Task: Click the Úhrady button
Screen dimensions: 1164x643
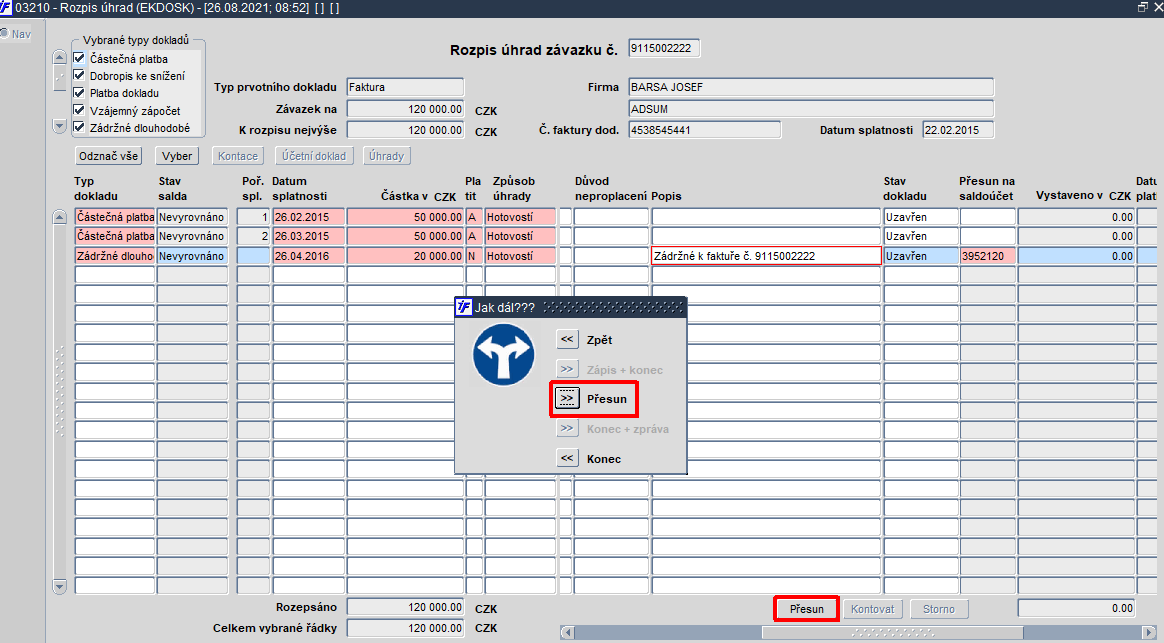Action: click(387, 156)
